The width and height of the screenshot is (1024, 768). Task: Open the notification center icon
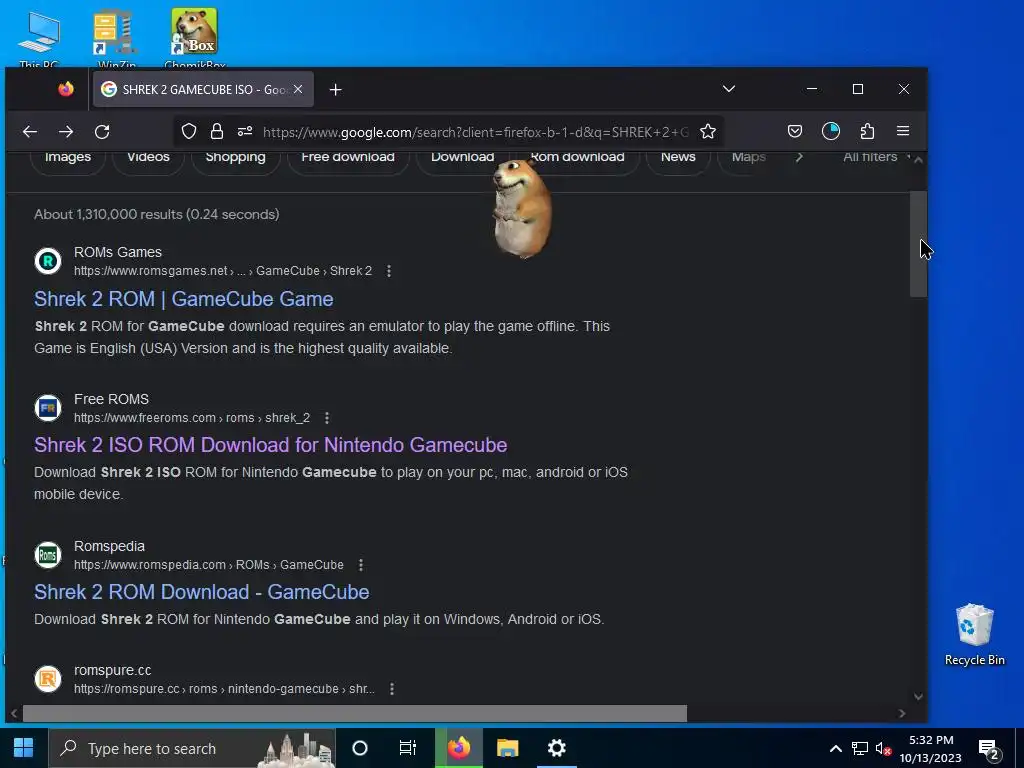point(989,749)
